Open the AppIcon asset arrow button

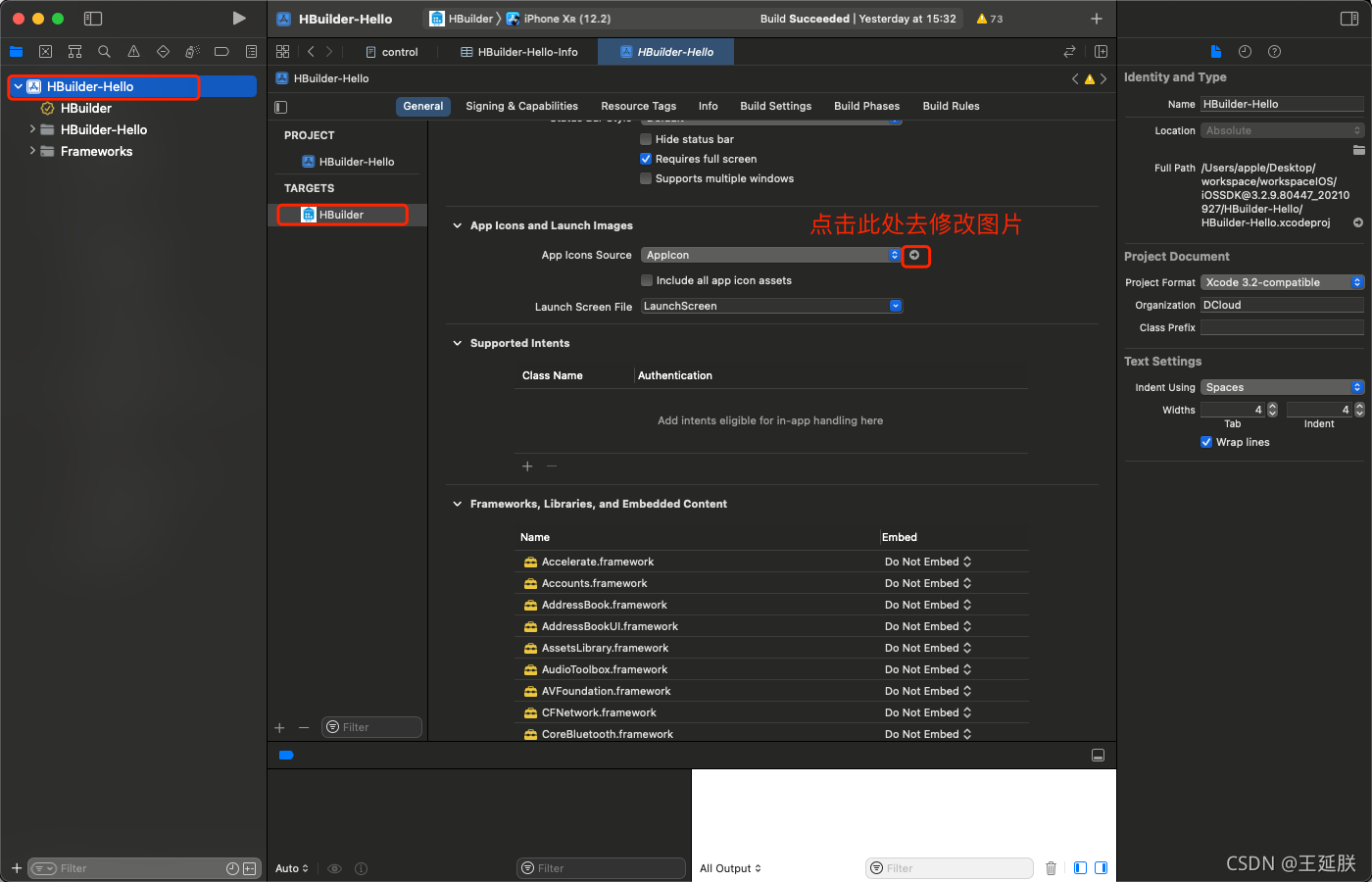click(x=914, y=255)
